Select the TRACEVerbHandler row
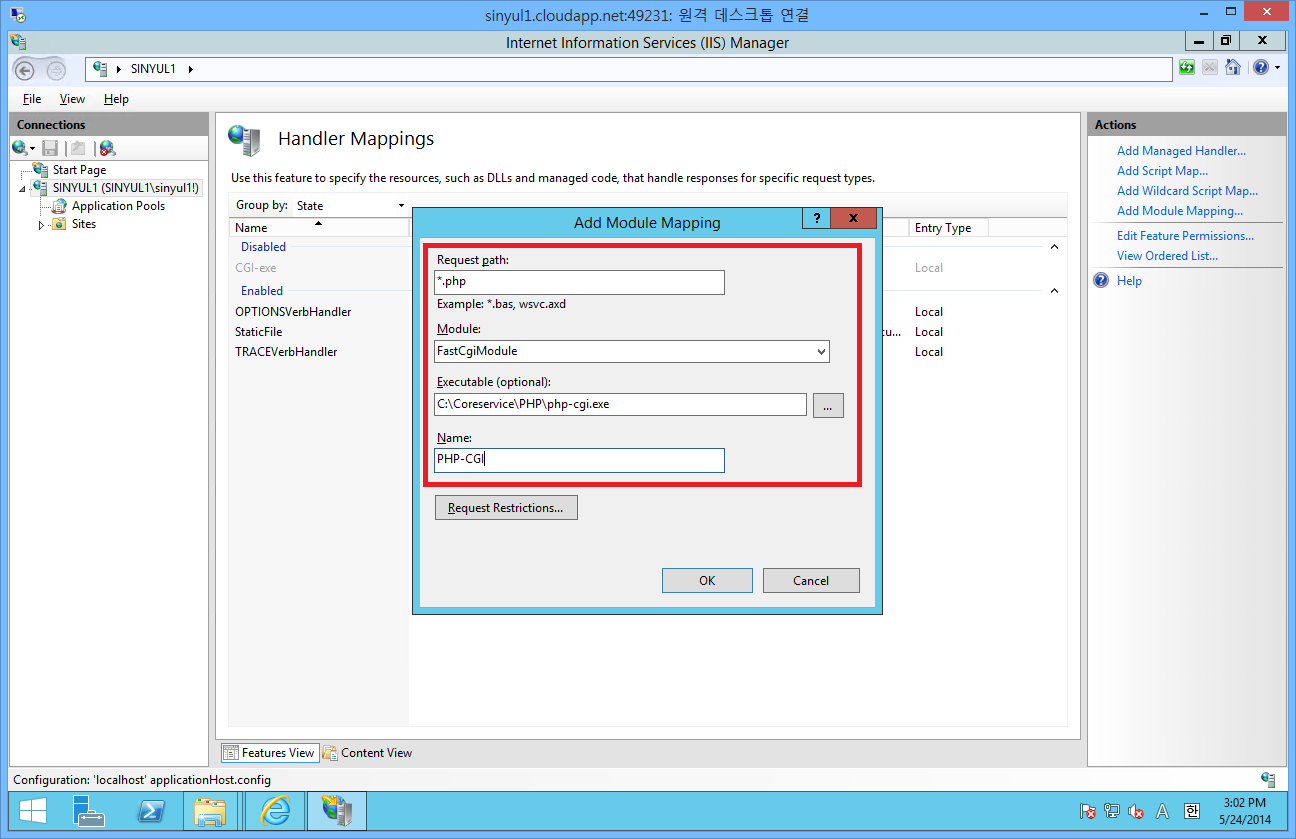Screen dimensions: 1296x839 tap(286, 352)
